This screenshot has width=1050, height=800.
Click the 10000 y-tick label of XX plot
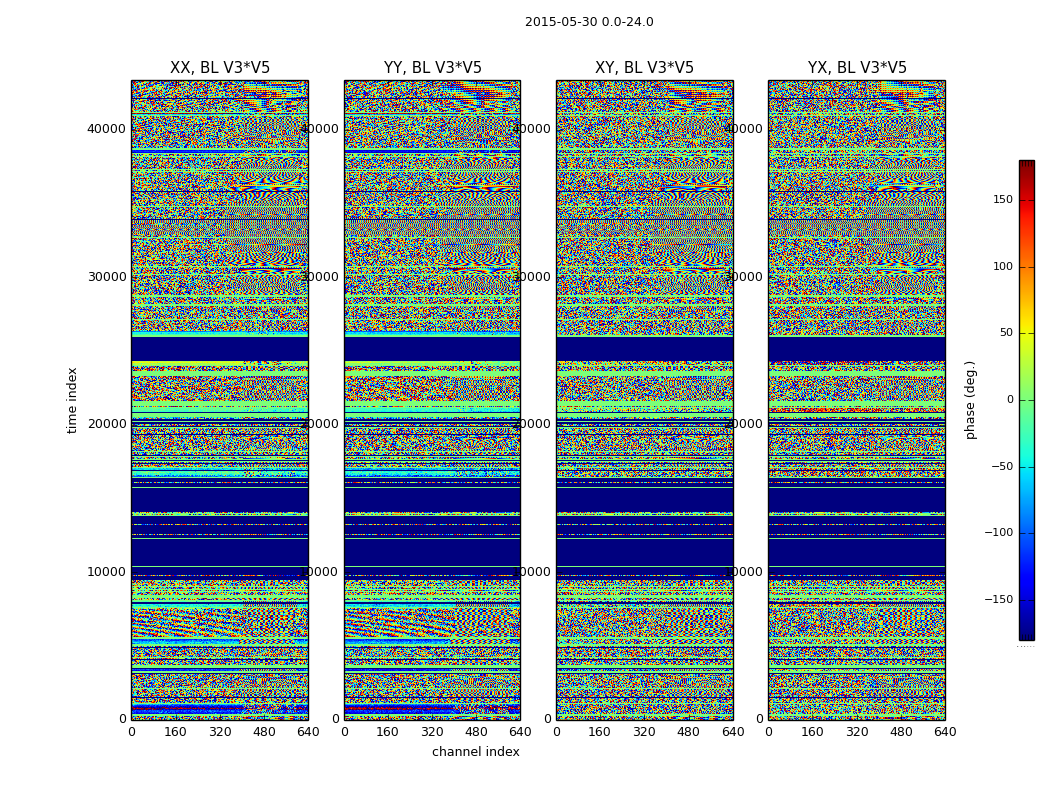point(108,571)
